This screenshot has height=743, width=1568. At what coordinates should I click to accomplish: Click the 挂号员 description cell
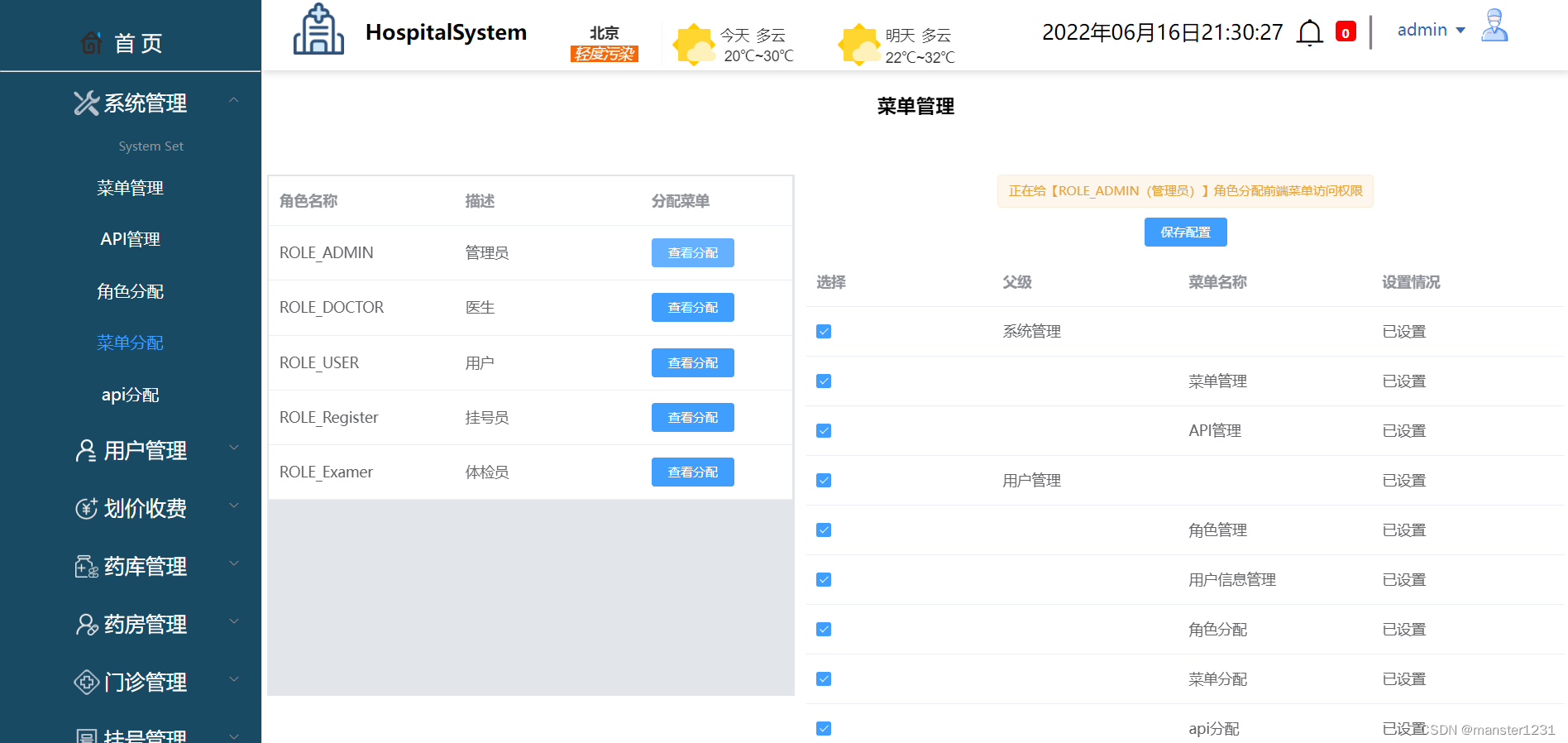487,418
